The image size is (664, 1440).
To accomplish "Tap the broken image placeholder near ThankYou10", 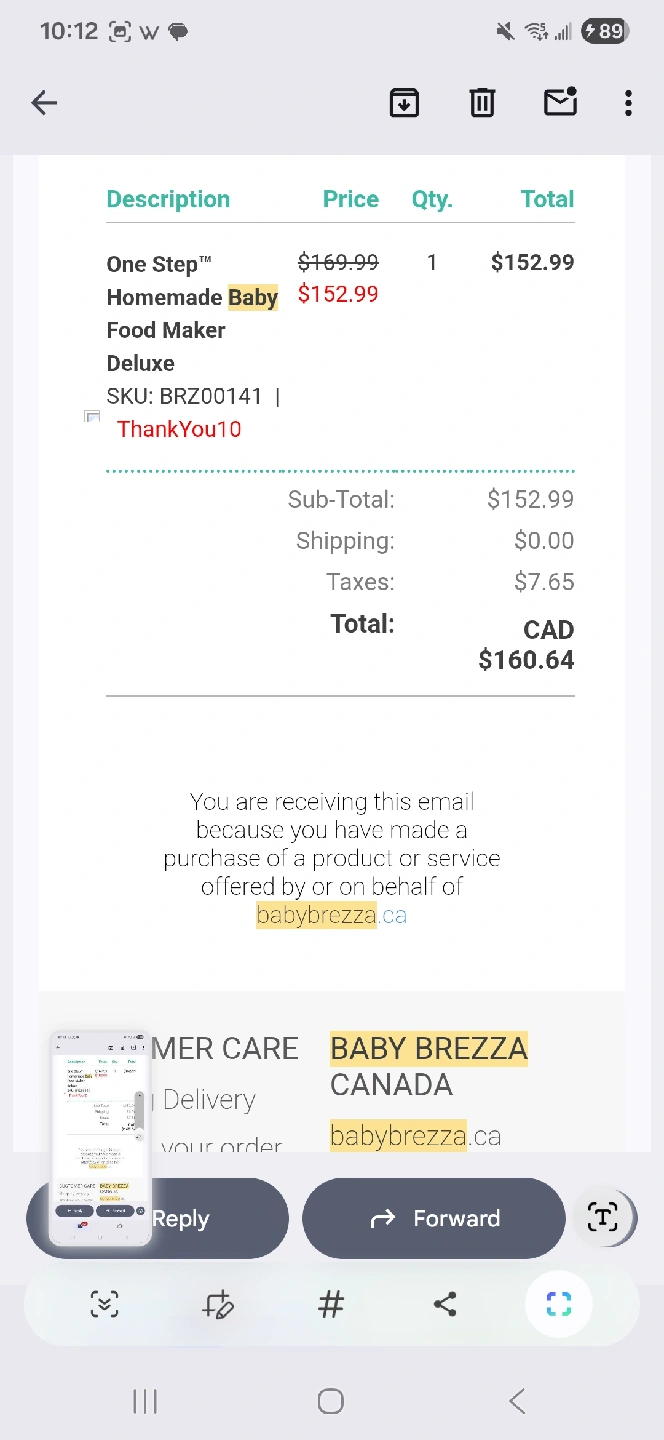I will tap(92, 417).
